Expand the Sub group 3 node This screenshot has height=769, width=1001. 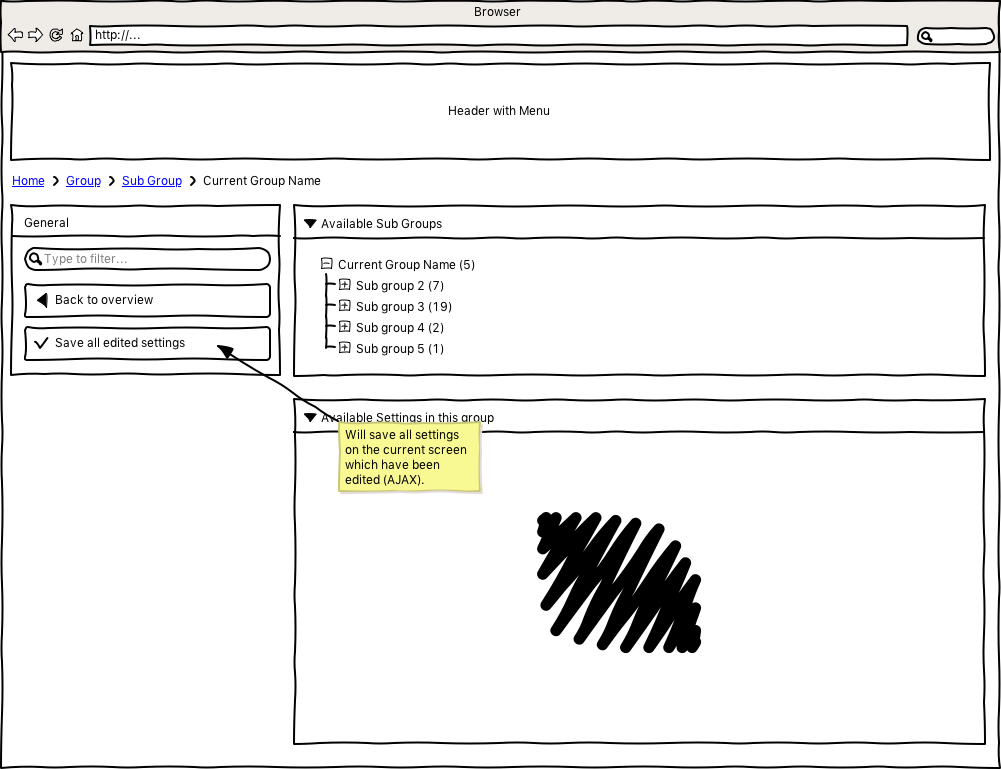click(344, 306)
